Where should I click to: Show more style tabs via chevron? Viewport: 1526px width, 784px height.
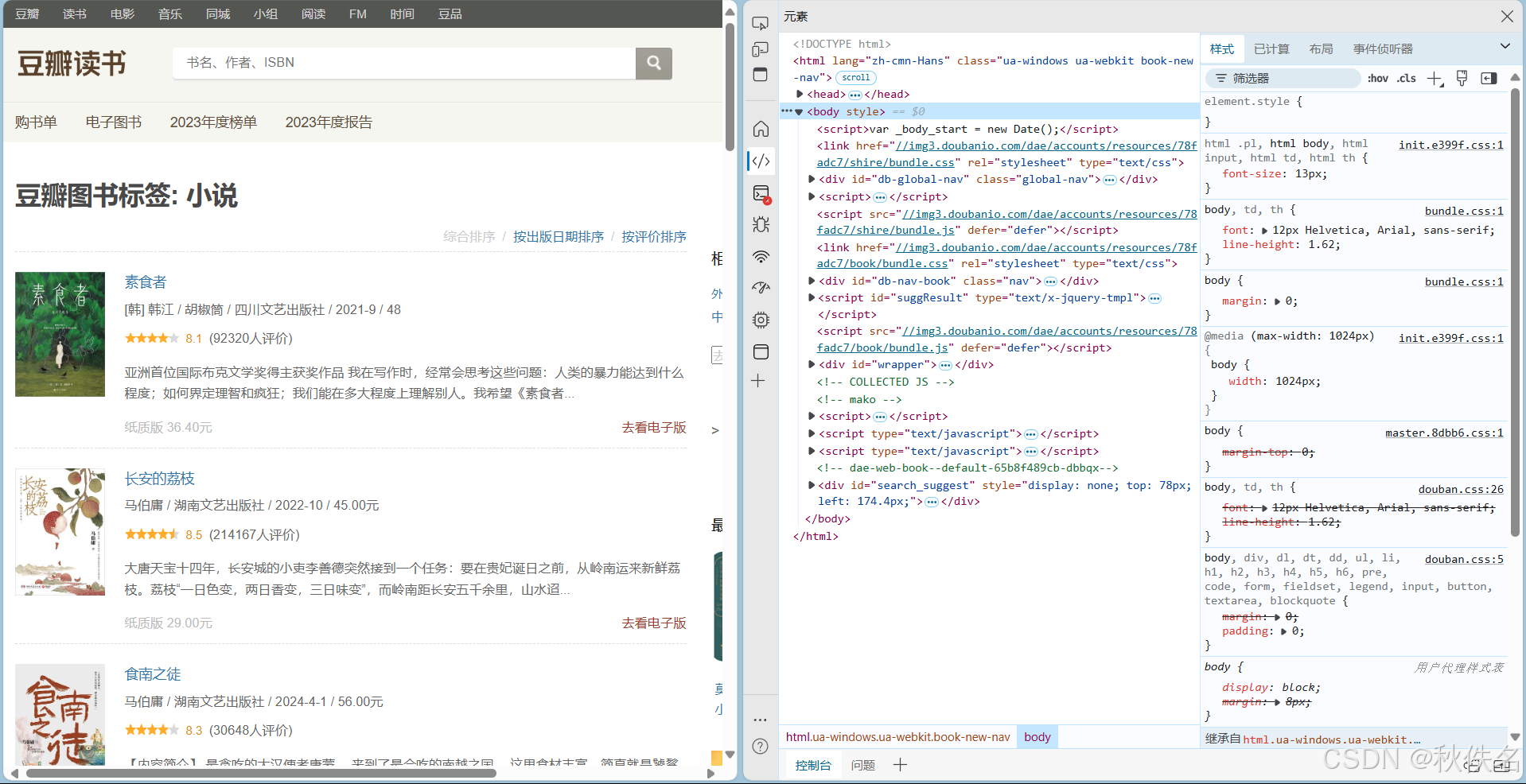[1505, 46]
